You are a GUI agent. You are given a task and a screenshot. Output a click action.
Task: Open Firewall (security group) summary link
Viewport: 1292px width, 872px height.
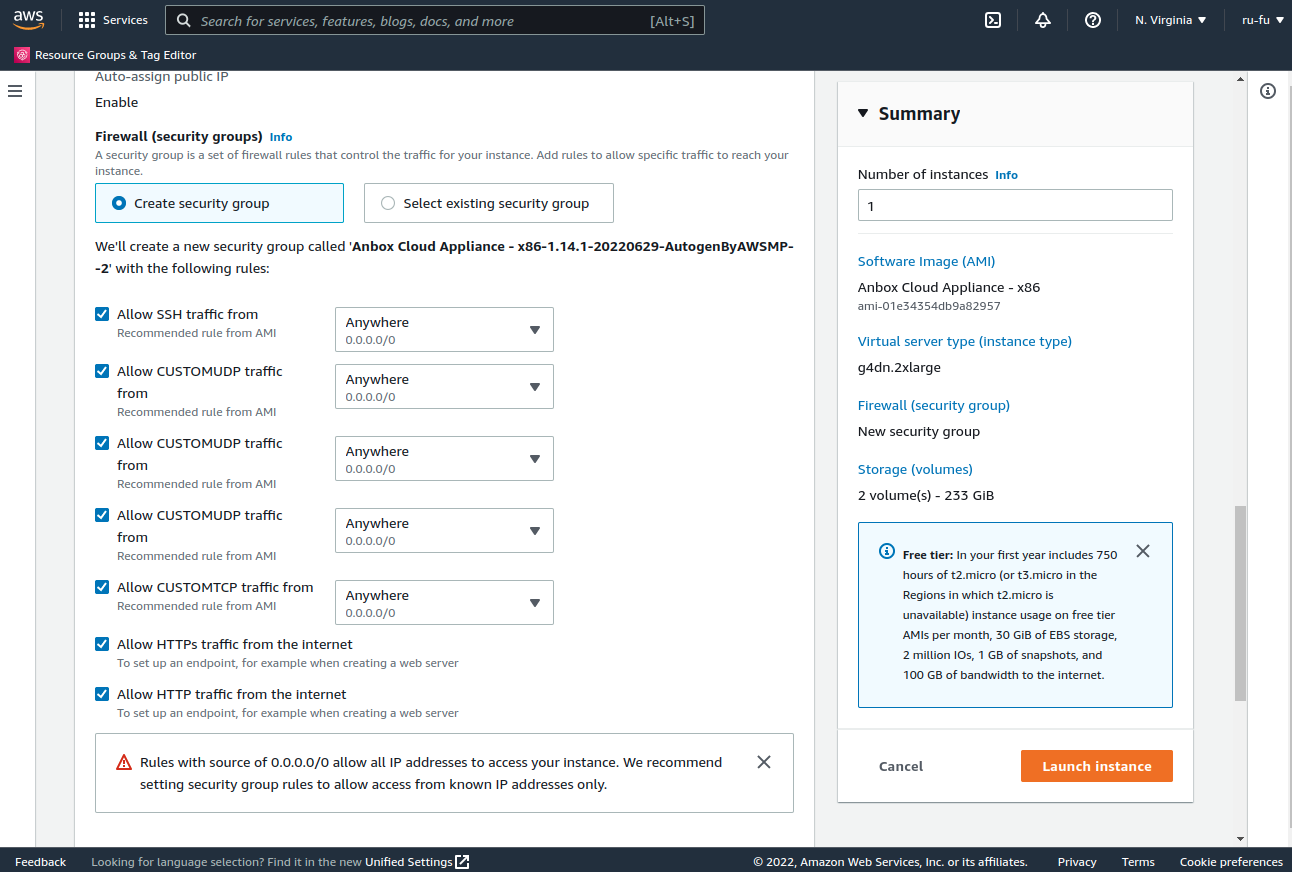[934, 405]
